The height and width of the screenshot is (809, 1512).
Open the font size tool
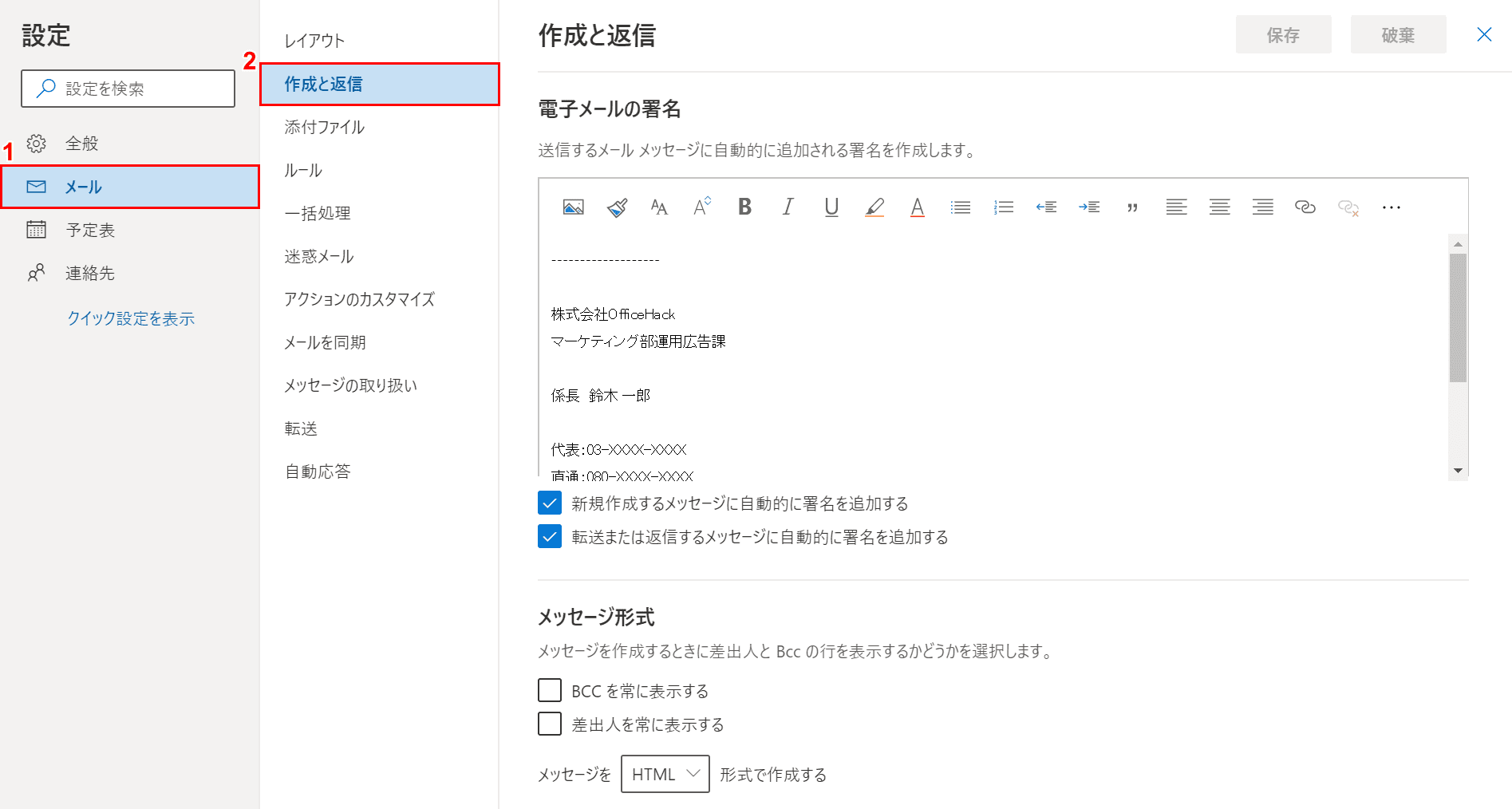[659, 207]
